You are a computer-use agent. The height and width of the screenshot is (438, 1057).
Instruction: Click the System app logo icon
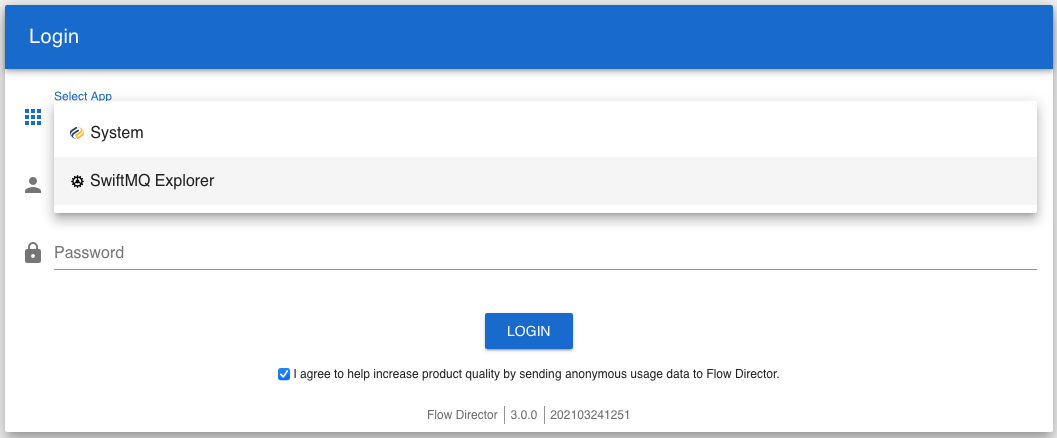[x=77, y=133]
